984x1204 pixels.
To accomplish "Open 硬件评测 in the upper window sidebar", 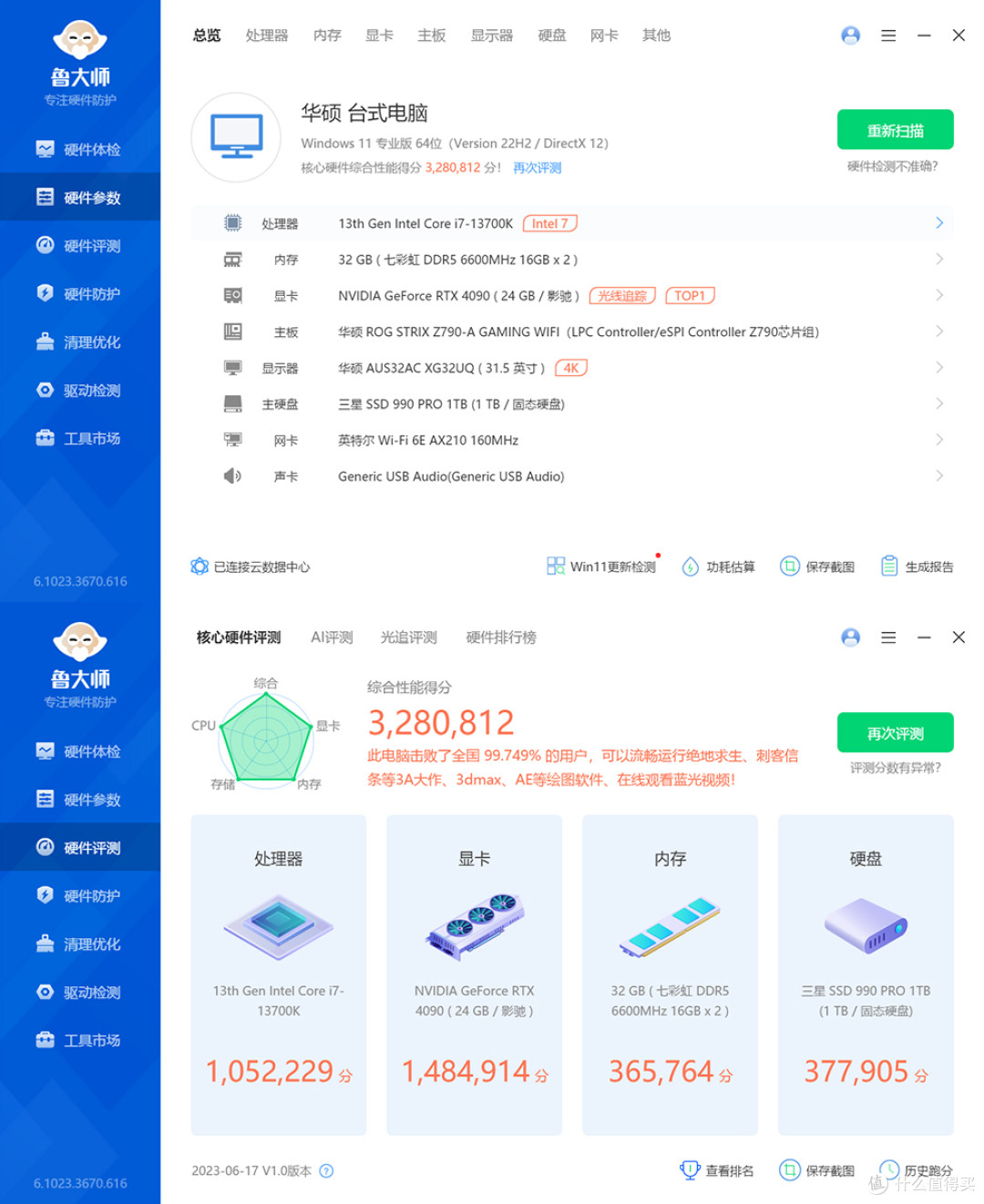I will coord(80,246).
